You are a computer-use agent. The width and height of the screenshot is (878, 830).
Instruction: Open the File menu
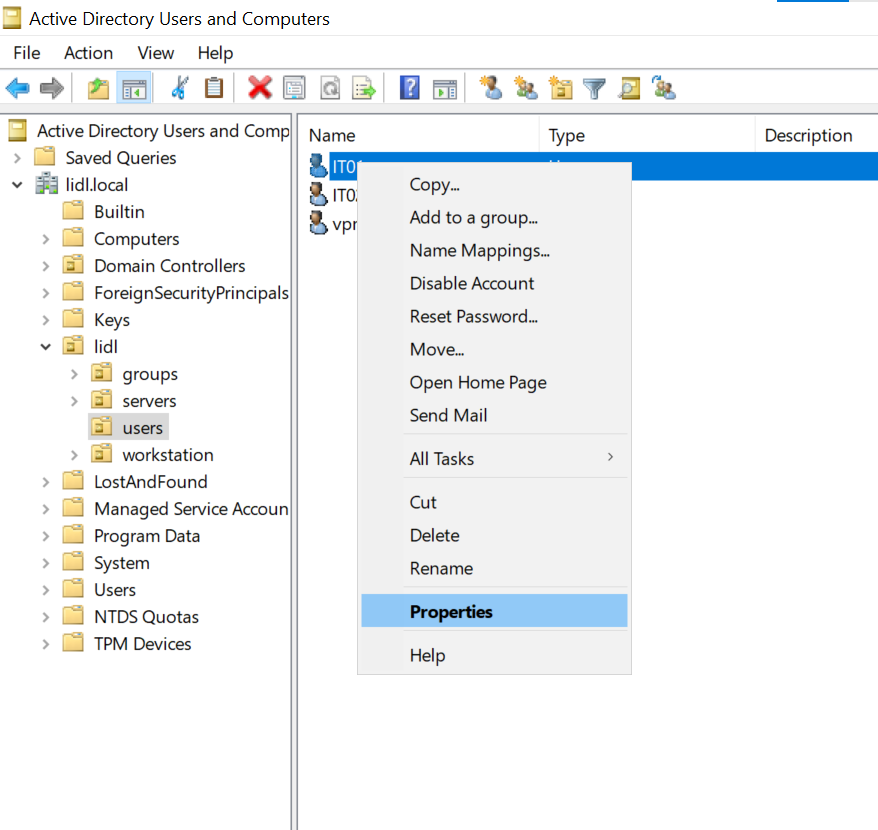[x=27, y=53]
